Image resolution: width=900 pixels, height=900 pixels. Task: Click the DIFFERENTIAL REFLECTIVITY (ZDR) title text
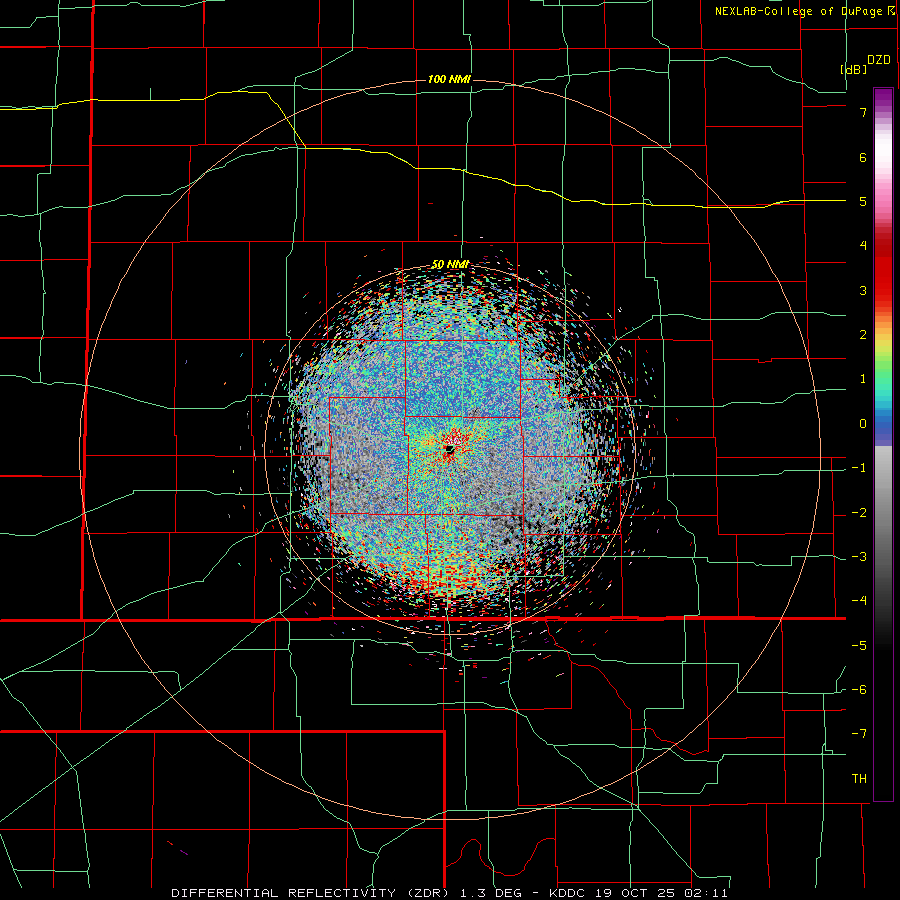(x=312, y=893)
